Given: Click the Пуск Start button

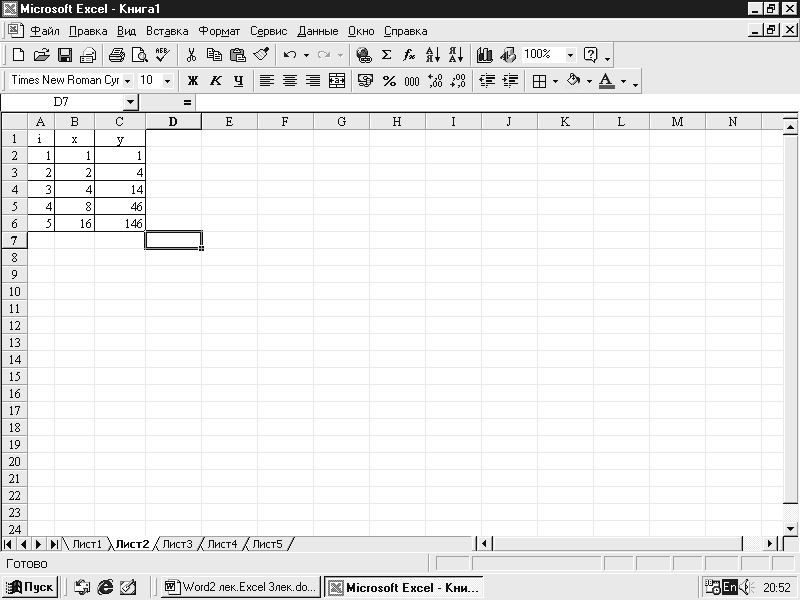Looking at the screenshot, I should tap(30, 587).
